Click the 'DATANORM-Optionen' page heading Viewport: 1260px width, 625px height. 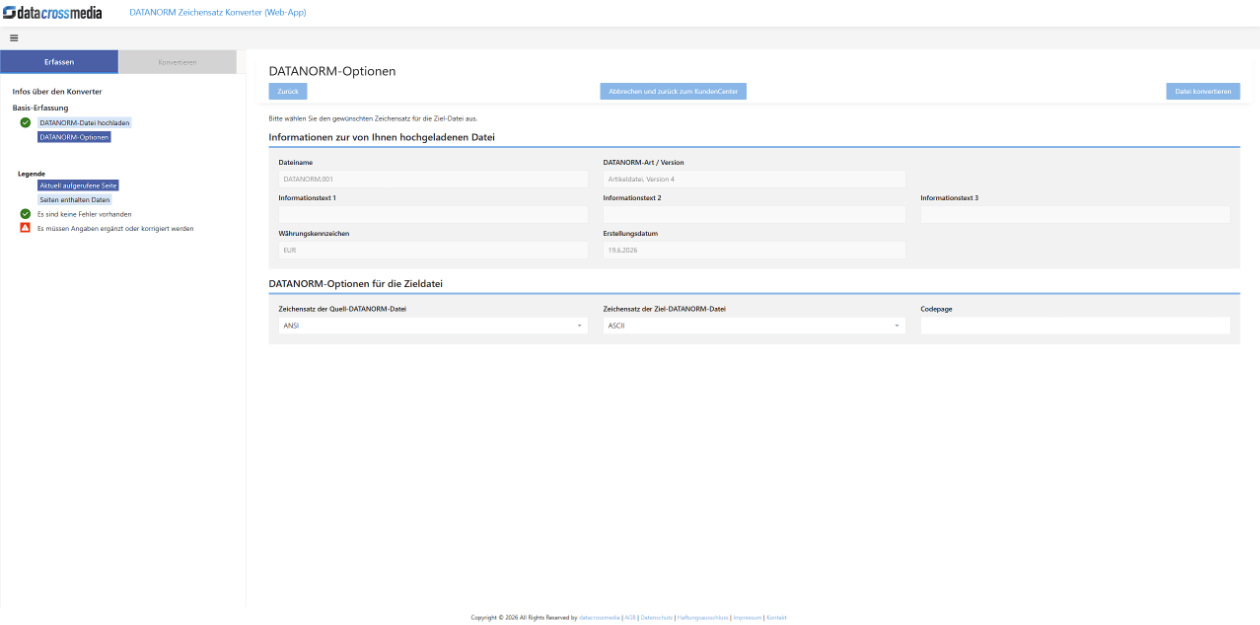[332, 71]
